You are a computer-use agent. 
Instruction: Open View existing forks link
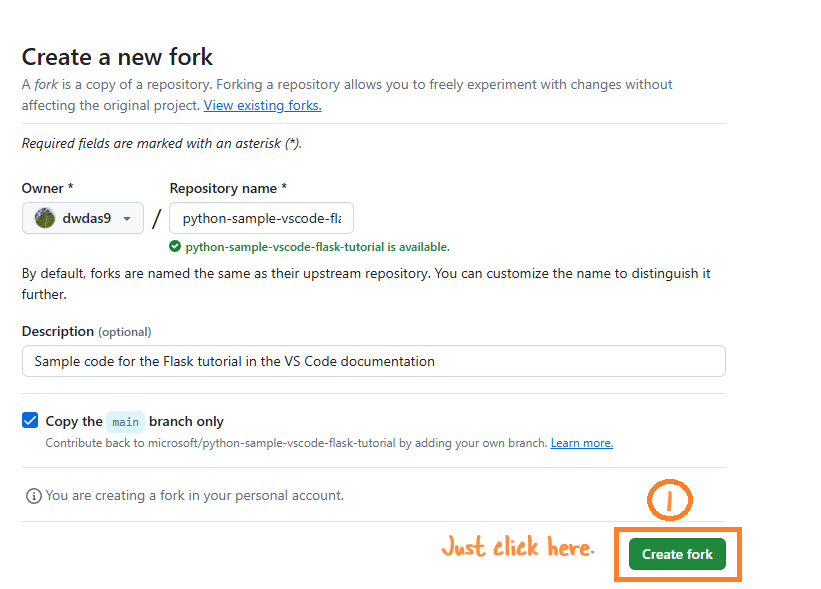point(262,106)
